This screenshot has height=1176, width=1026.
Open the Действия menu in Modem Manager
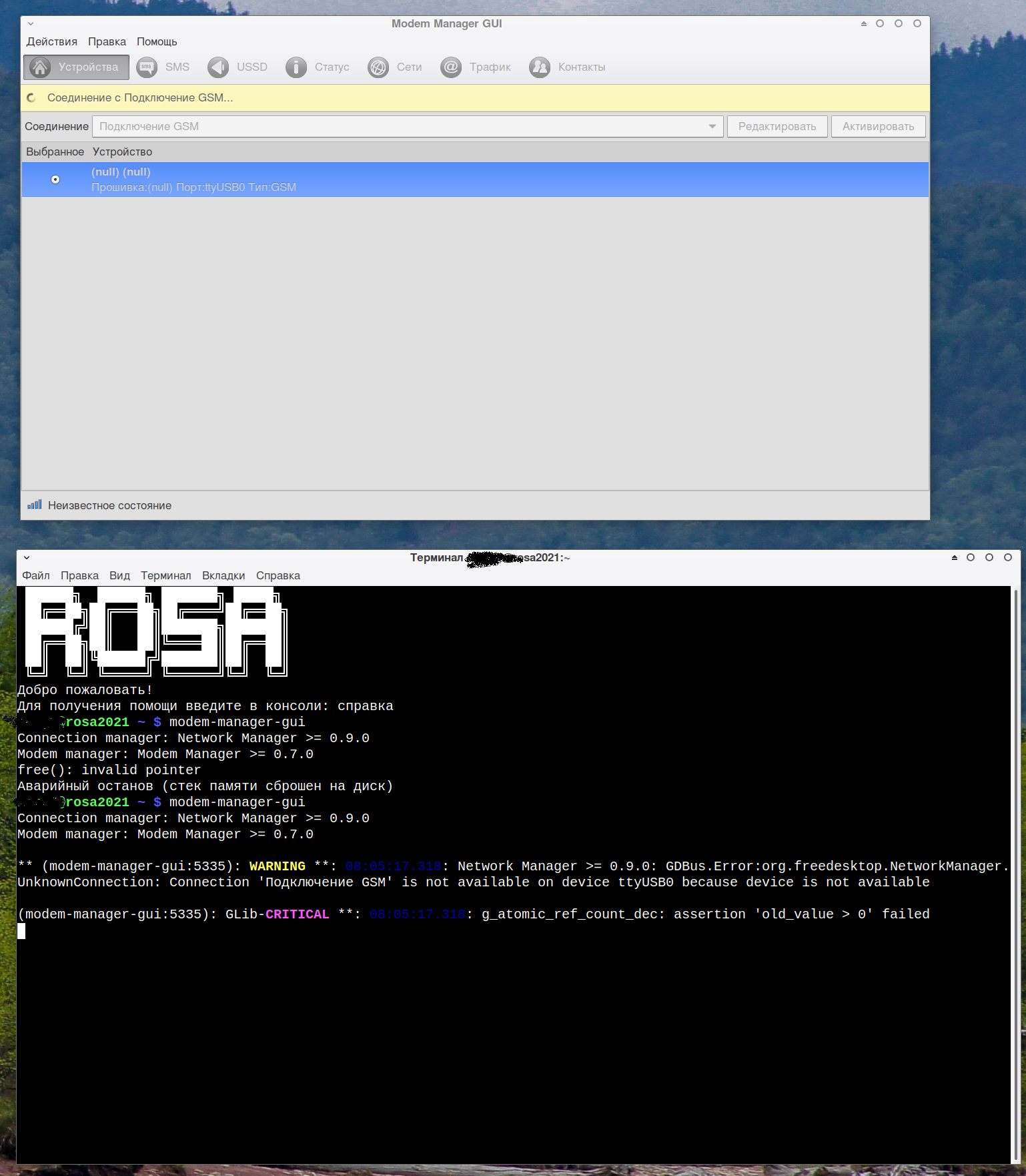(x=52, y=42)
